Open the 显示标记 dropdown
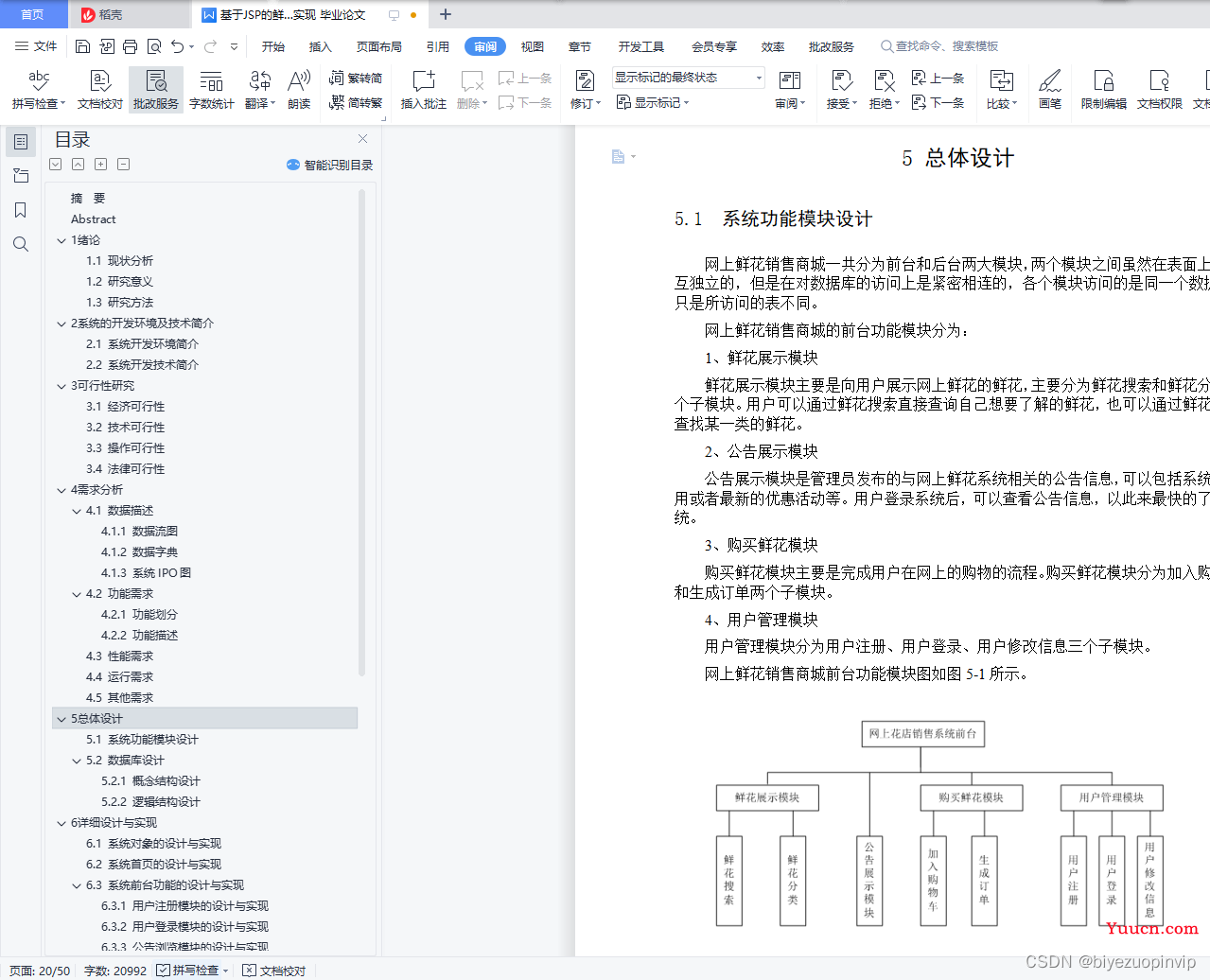The width and height of the screenshot is (1210, 980). click(x=653, y=103)
